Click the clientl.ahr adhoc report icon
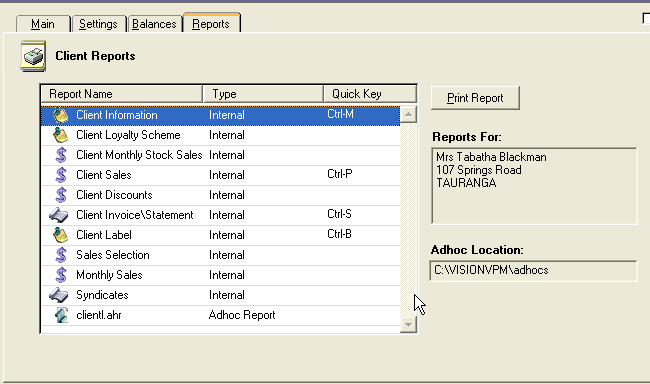Screen dimensions: 650x384 [x=61, y=315]
